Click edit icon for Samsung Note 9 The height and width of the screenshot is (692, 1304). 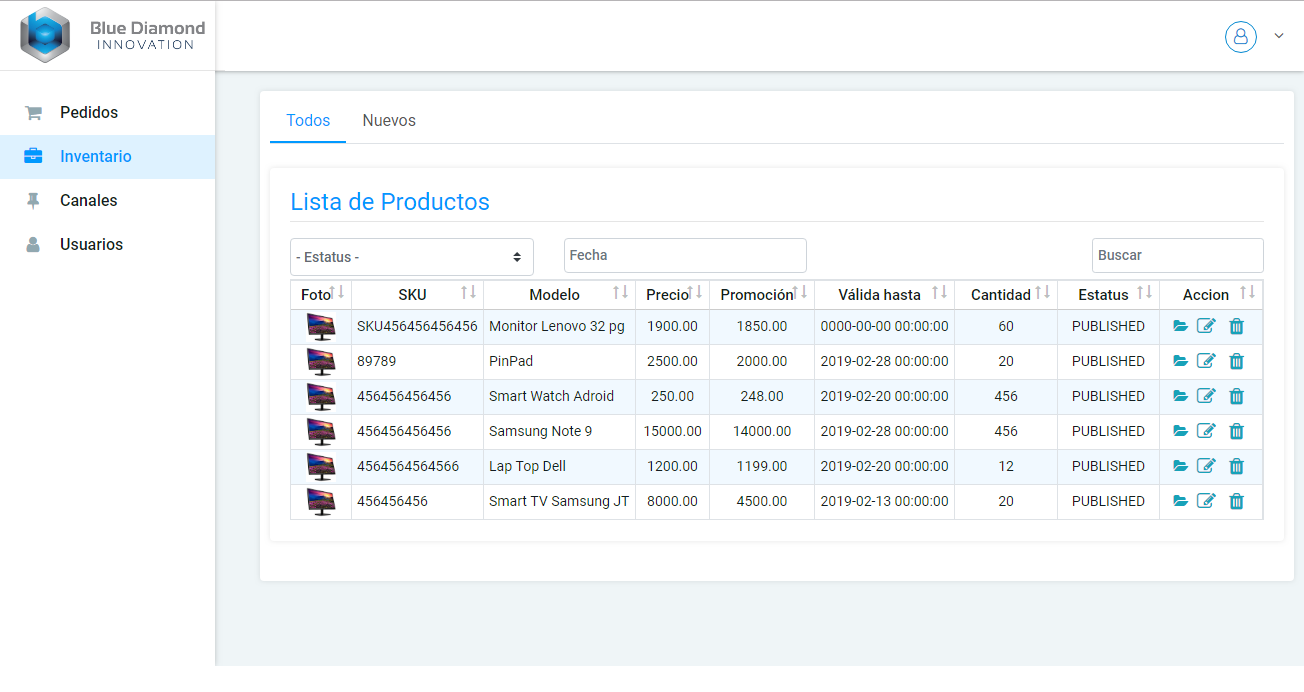pos(1207,431)
